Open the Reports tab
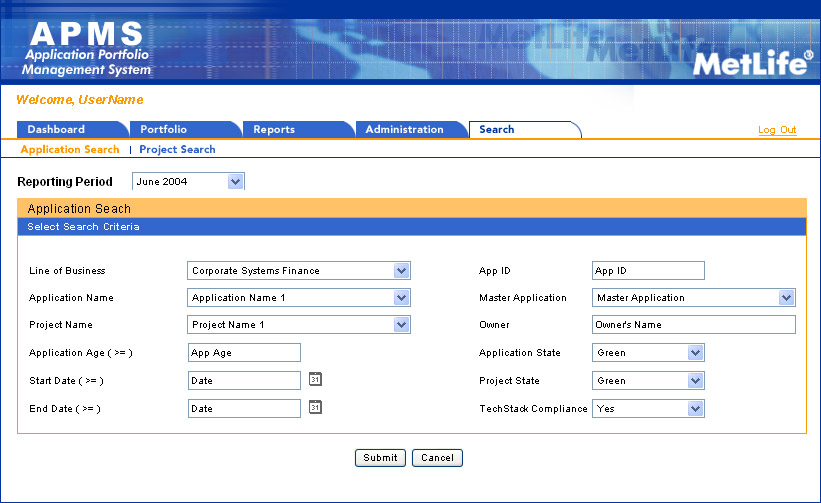 298,129
